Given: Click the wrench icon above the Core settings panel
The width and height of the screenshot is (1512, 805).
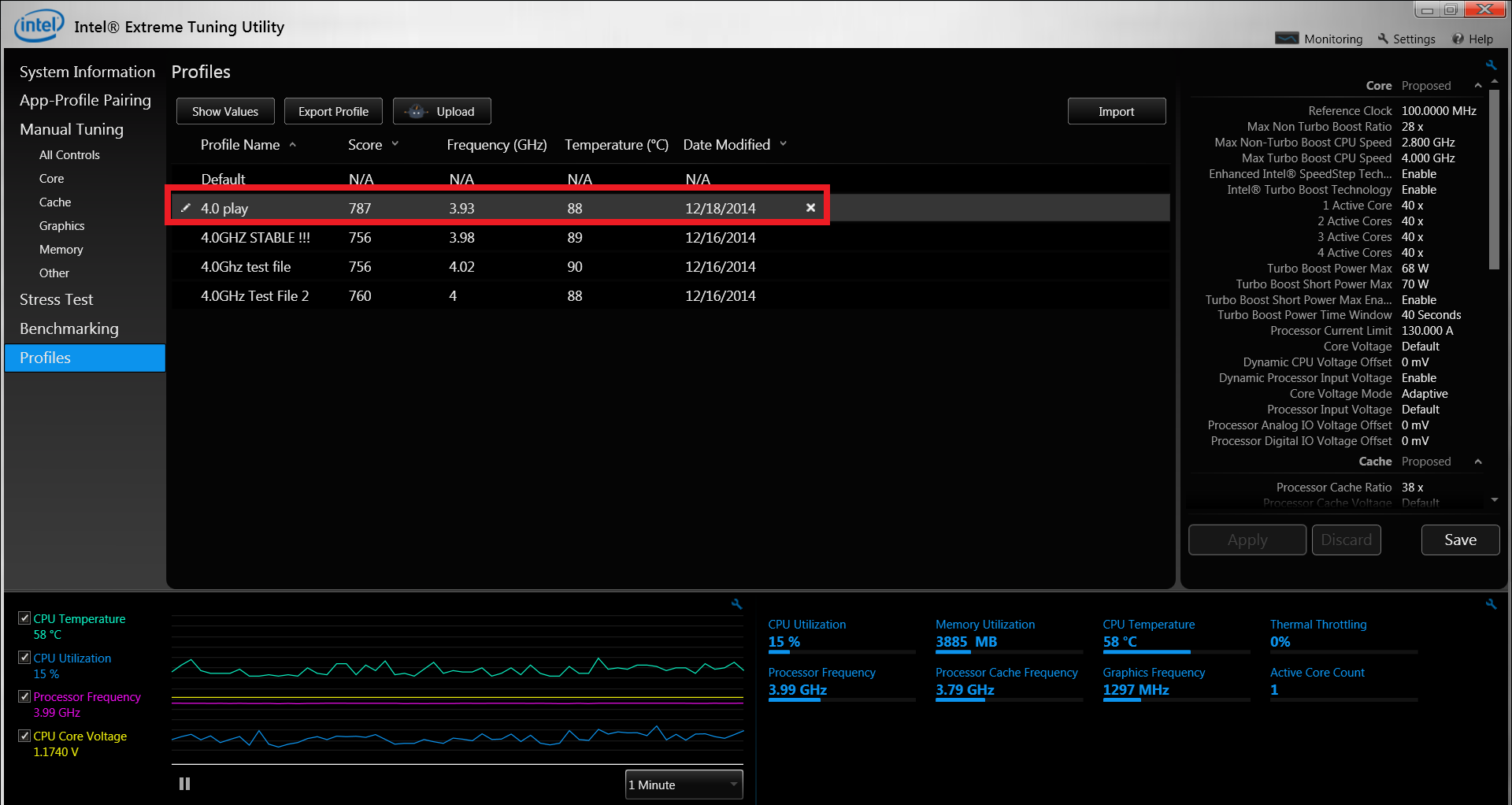Looking at the screenshot, I should click(x=1491, y=65).
